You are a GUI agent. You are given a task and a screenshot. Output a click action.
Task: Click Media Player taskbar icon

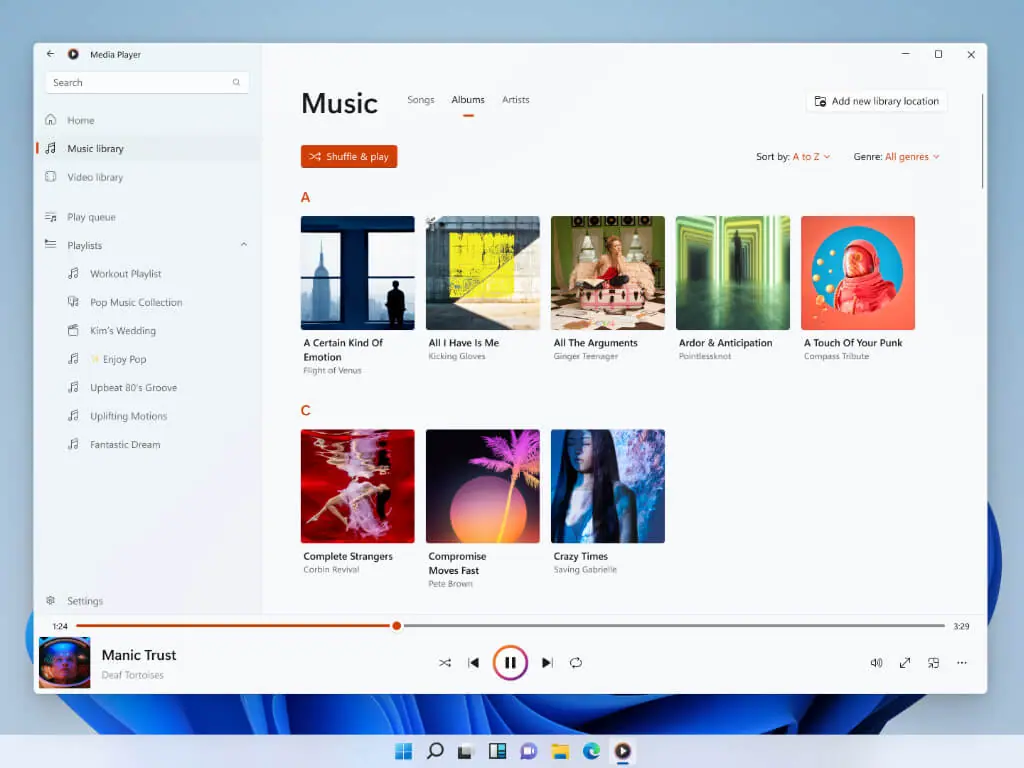coord(623,751)
